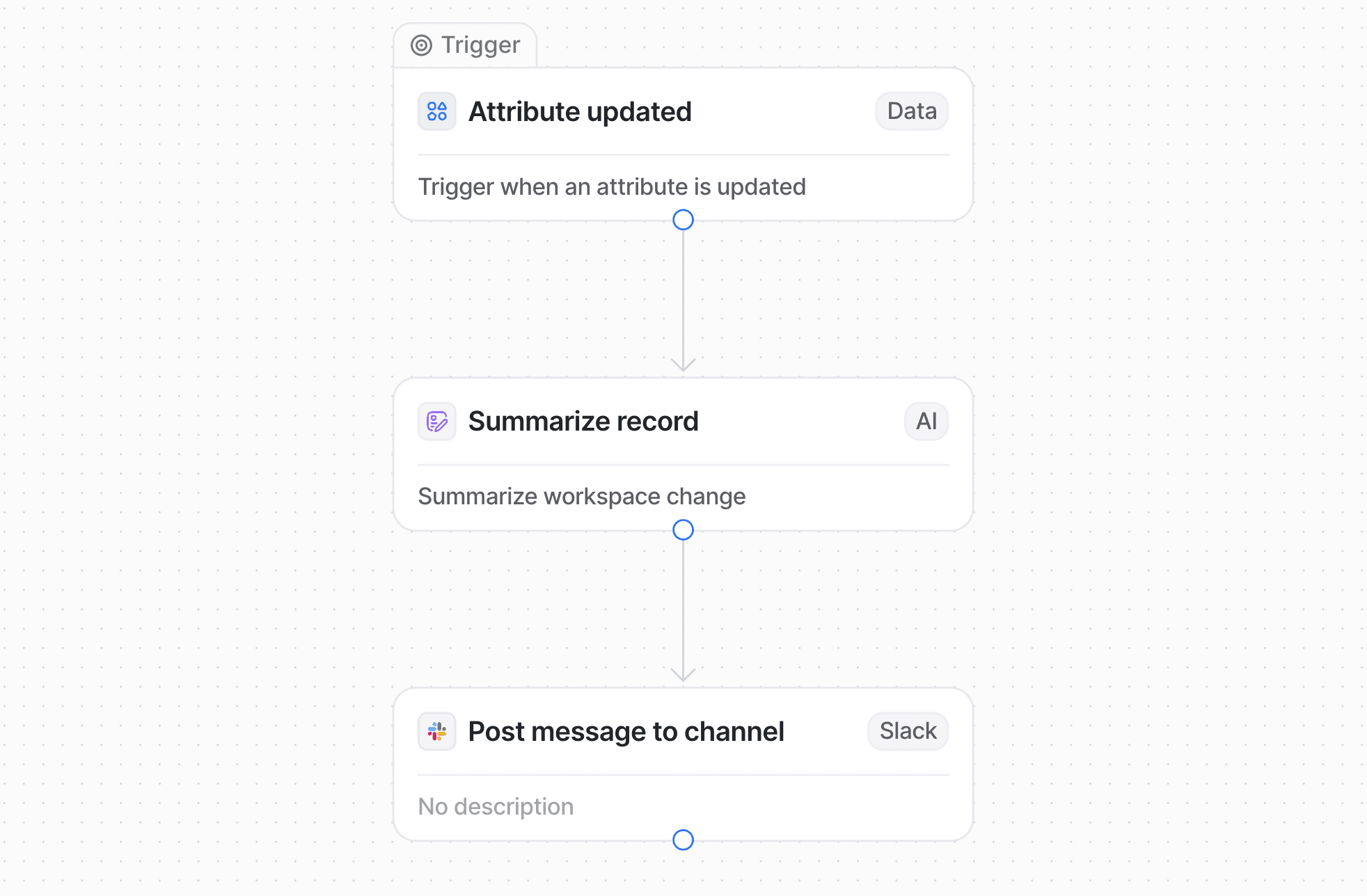Image resolution: width=1367 pixels, height=896 pixels.
Task: Select the connection point under Summarize record
Action: pos(683,529)
